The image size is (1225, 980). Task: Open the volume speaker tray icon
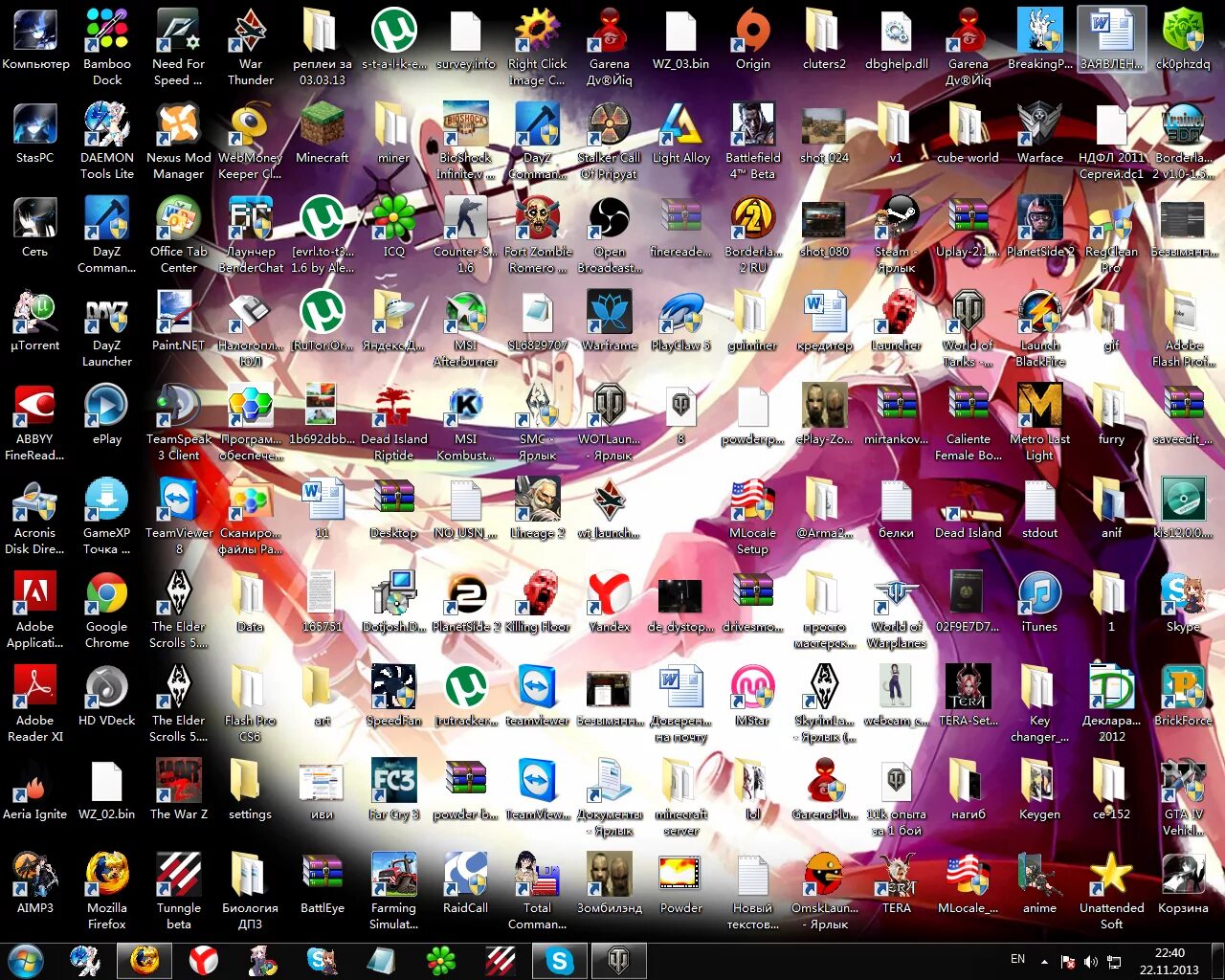click(1091, 961)
